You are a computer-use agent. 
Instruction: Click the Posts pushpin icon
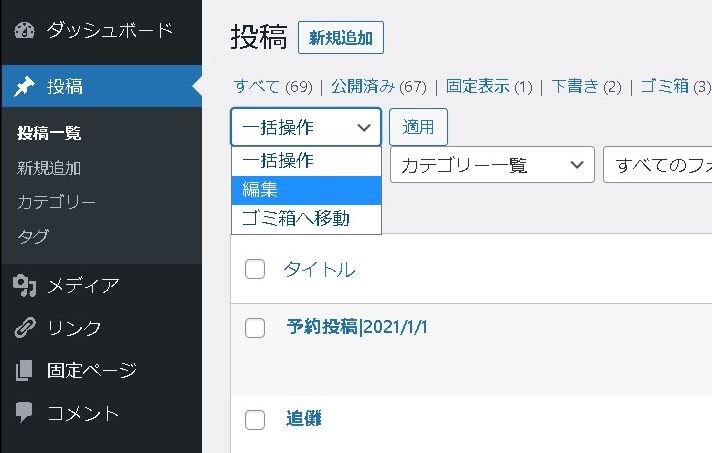pyautogui.click(x=25, y=87)
